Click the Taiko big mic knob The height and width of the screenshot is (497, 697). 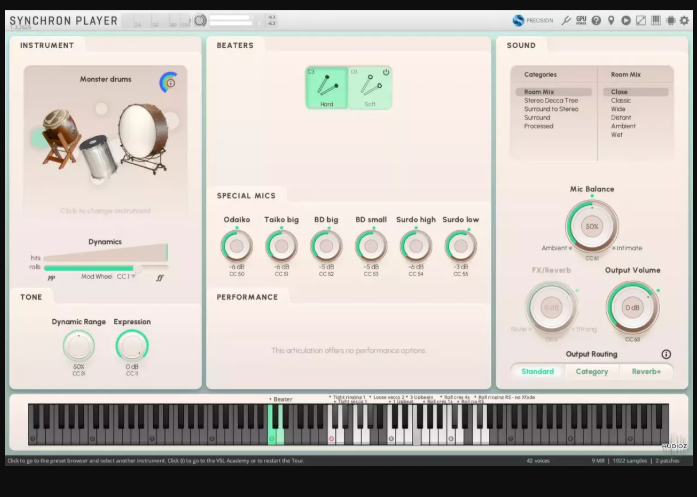tap(281, 246)
